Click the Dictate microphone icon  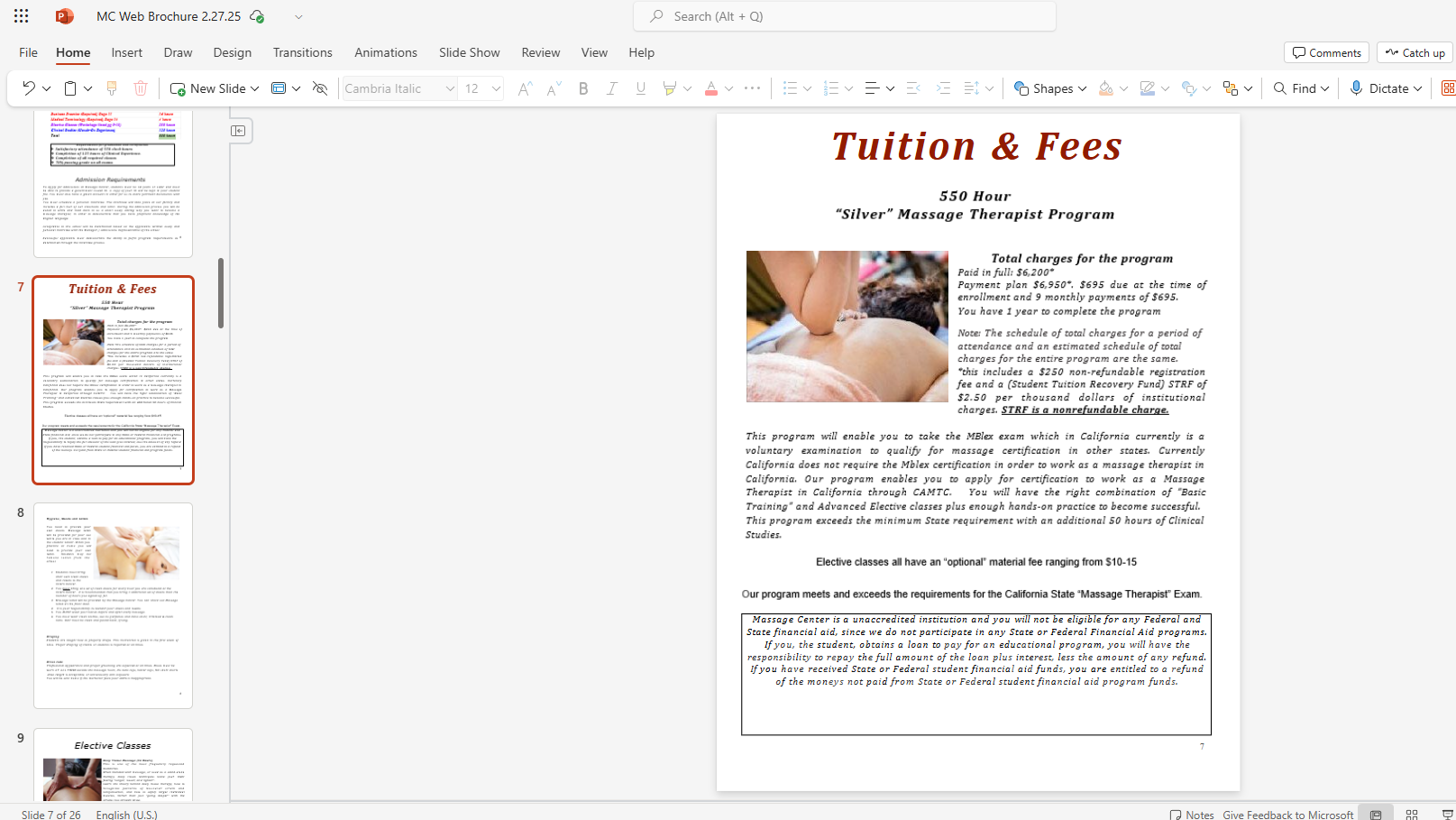[1356, 88]
